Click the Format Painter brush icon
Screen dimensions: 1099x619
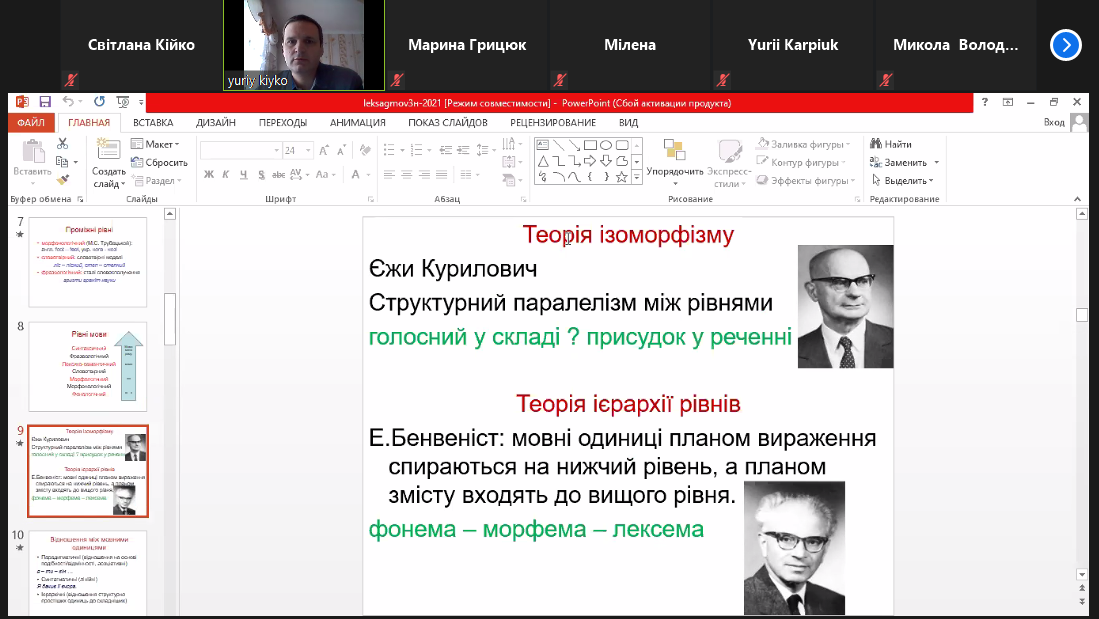click(62, 179)
